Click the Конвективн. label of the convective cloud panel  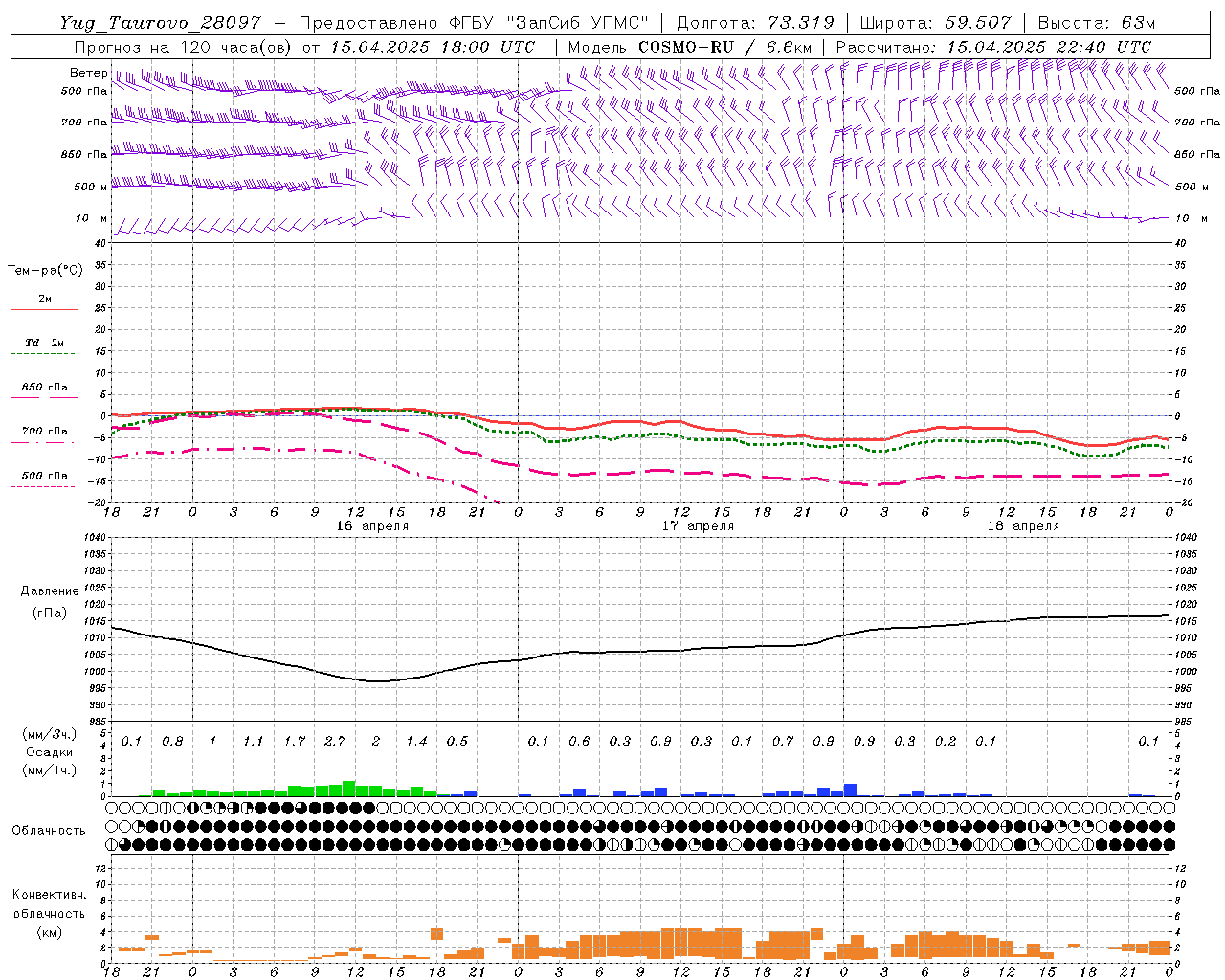[x=49, y=895]
